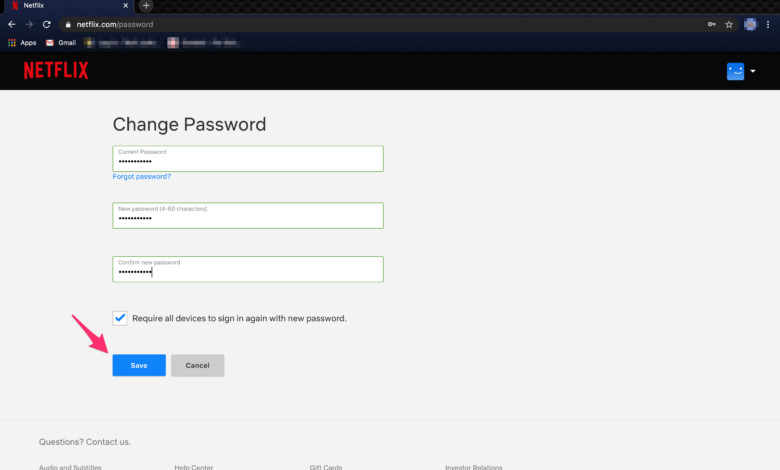The width and height of the screenshot is (780, 470).
Task: Click the Save button
Action: (139, 366)
